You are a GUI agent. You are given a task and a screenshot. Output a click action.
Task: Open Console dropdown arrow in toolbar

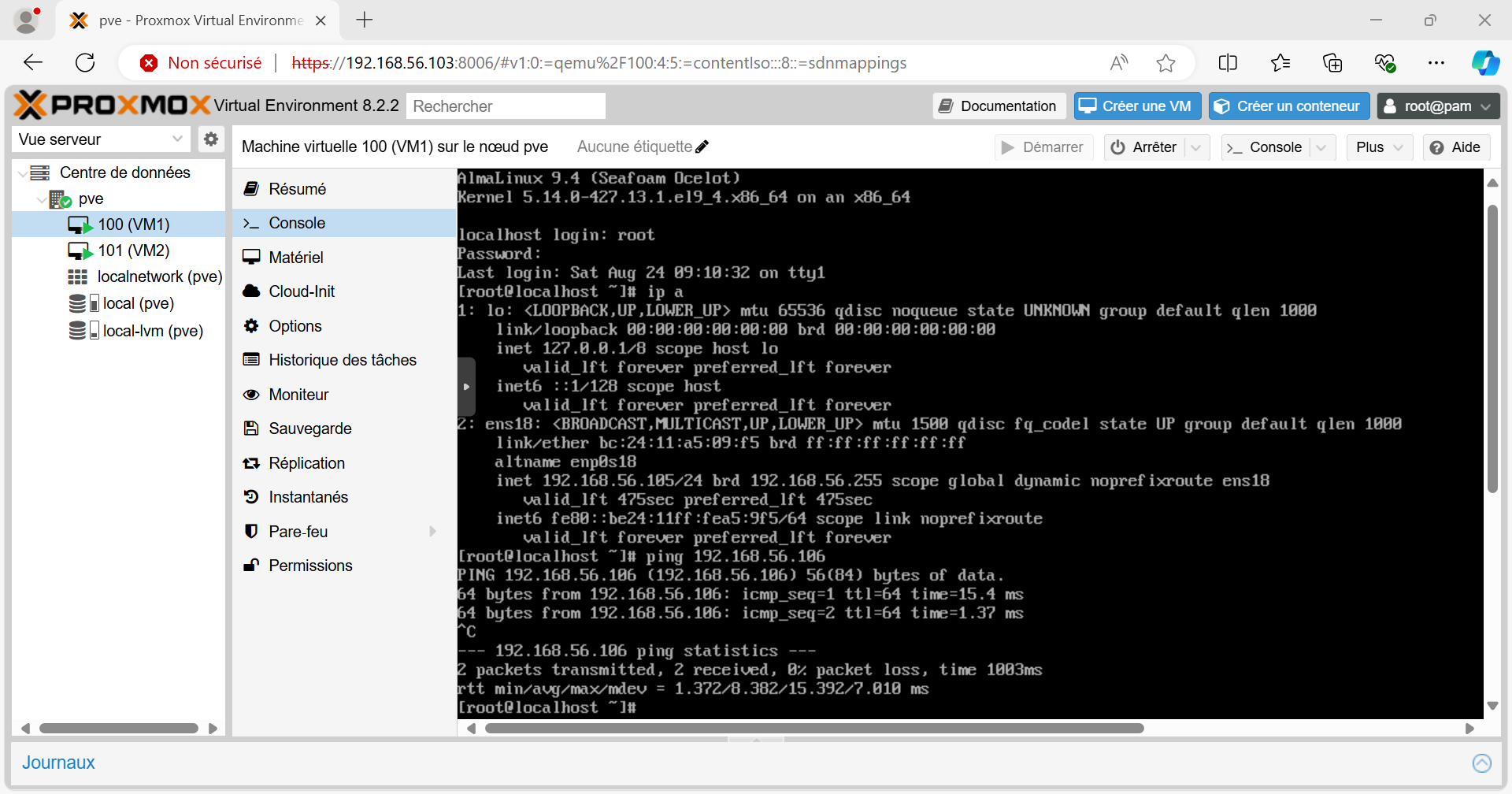[x=1322, y=147]
